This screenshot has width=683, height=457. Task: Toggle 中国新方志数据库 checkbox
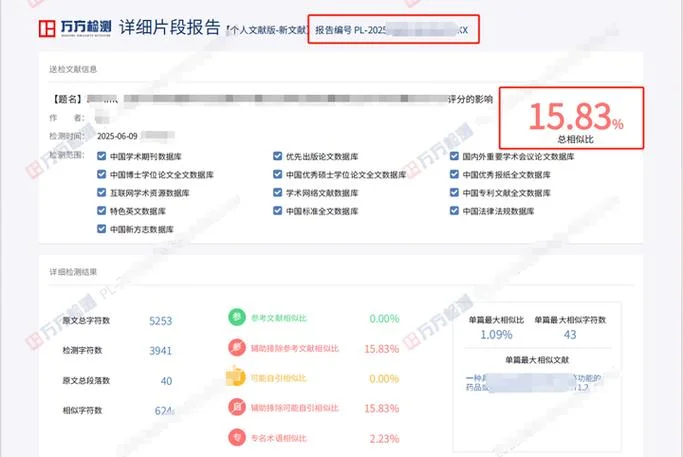coord(101,229)
